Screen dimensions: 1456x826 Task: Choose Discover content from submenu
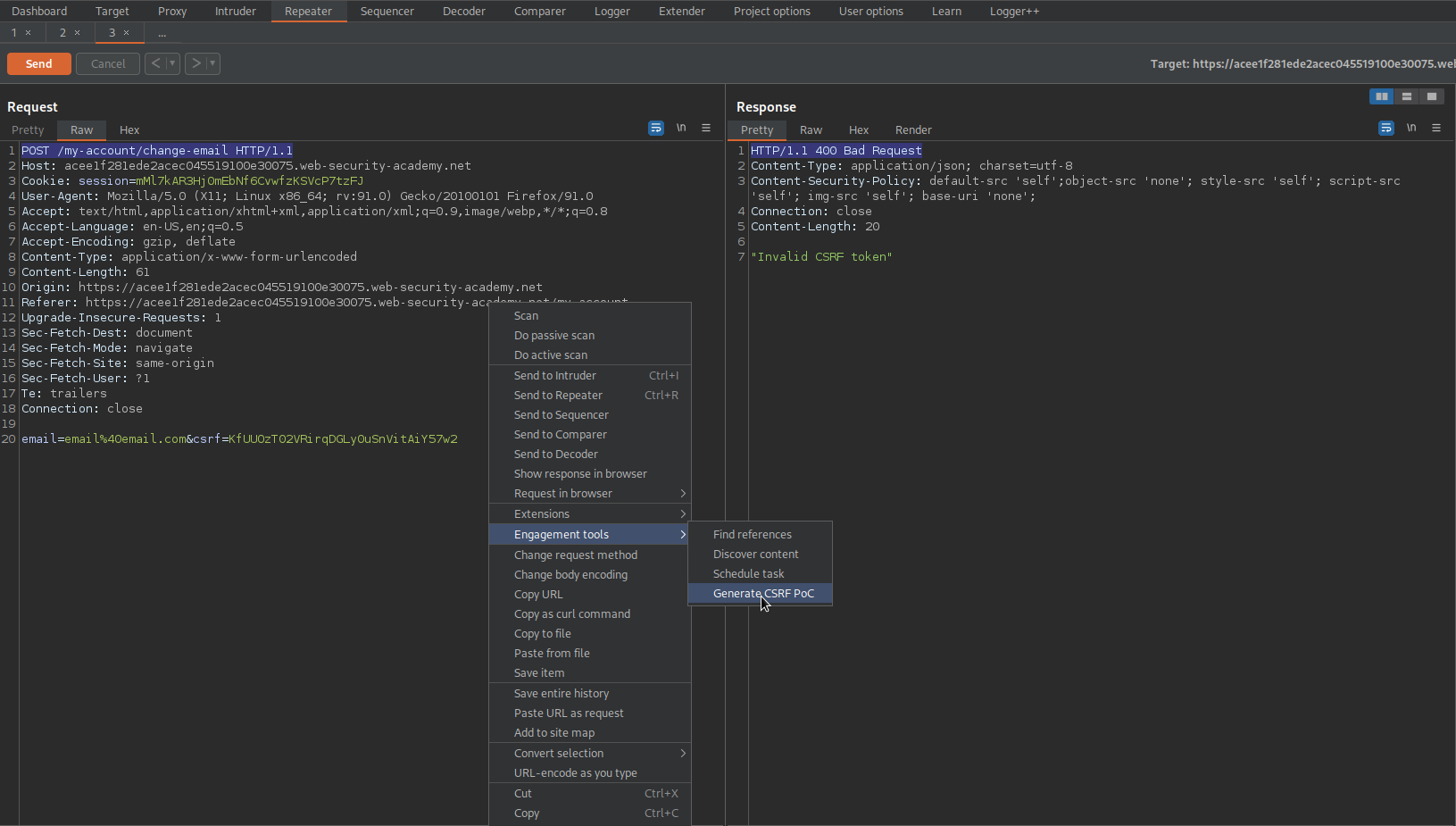[761, 555]
